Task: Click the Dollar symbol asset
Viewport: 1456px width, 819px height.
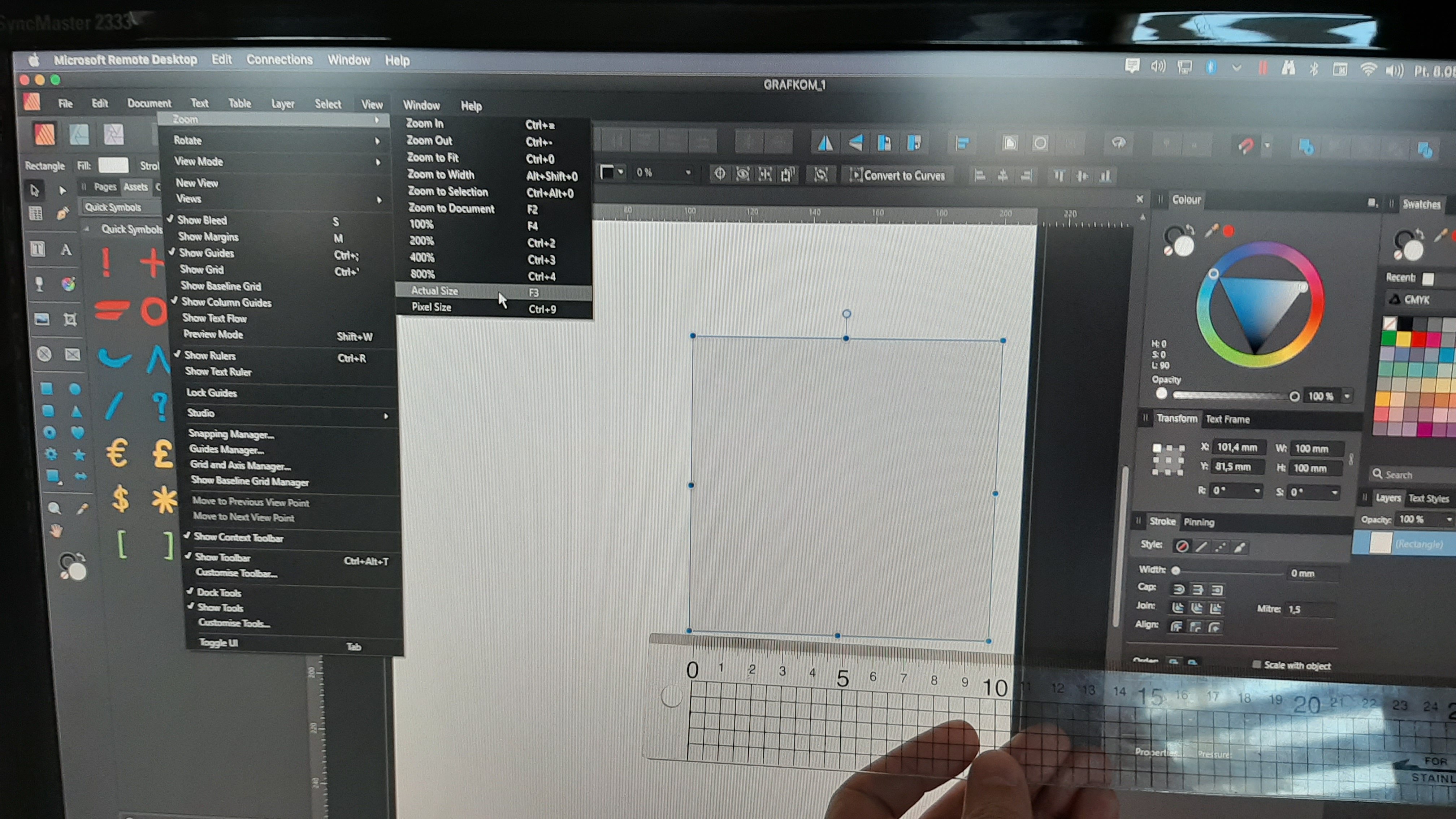Action: [x=120, y=500]
